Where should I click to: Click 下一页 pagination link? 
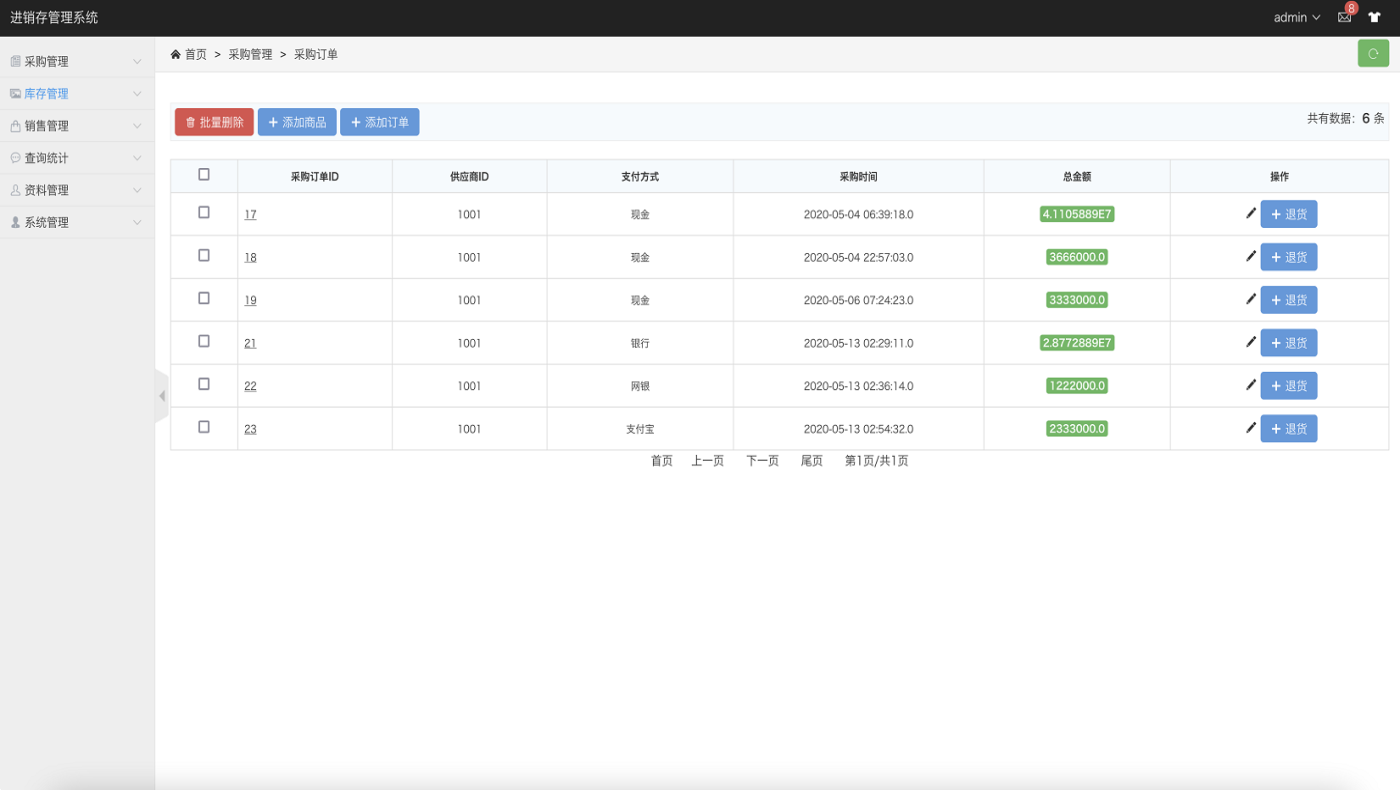point(762,461)
